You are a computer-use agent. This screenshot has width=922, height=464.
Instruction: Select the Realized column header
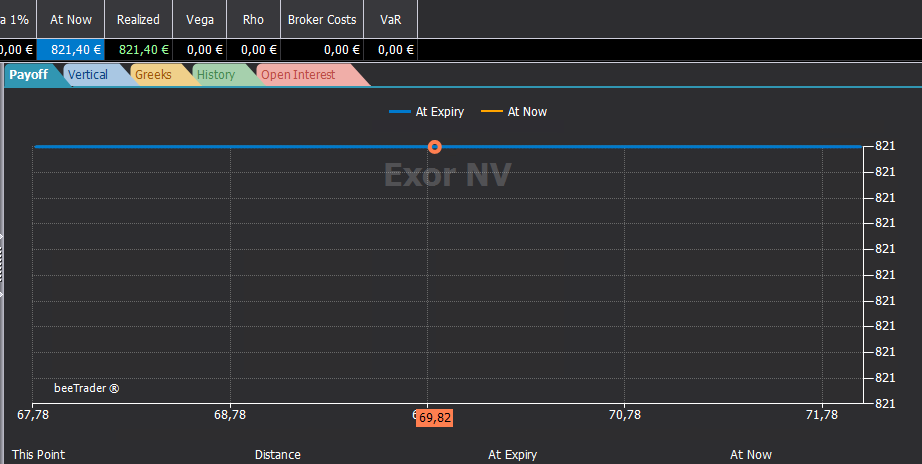click(x=138, y=19)
